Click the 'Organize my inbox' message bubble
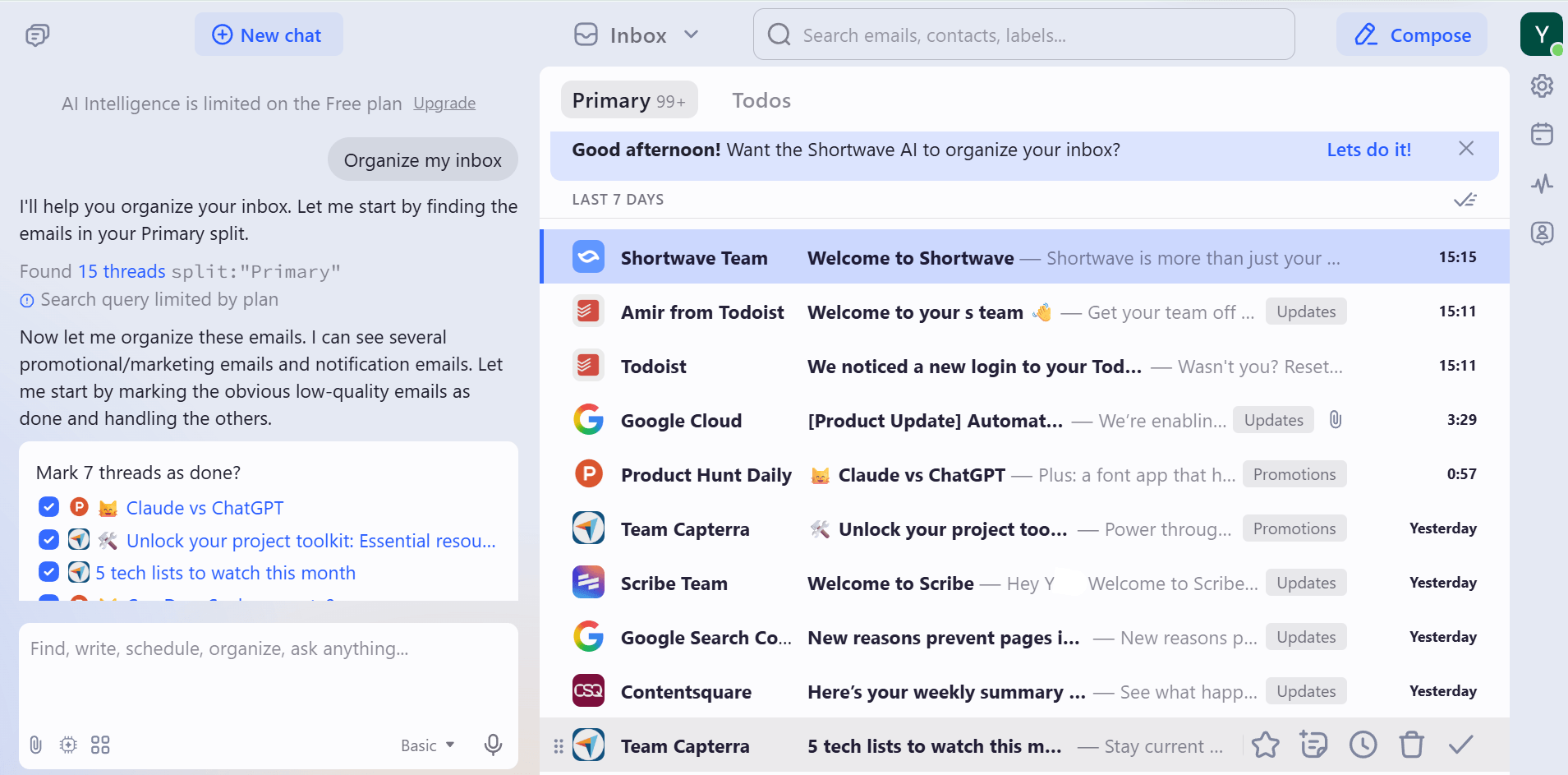The height and width of the screenshot is (775, 1568). [422, 160]
